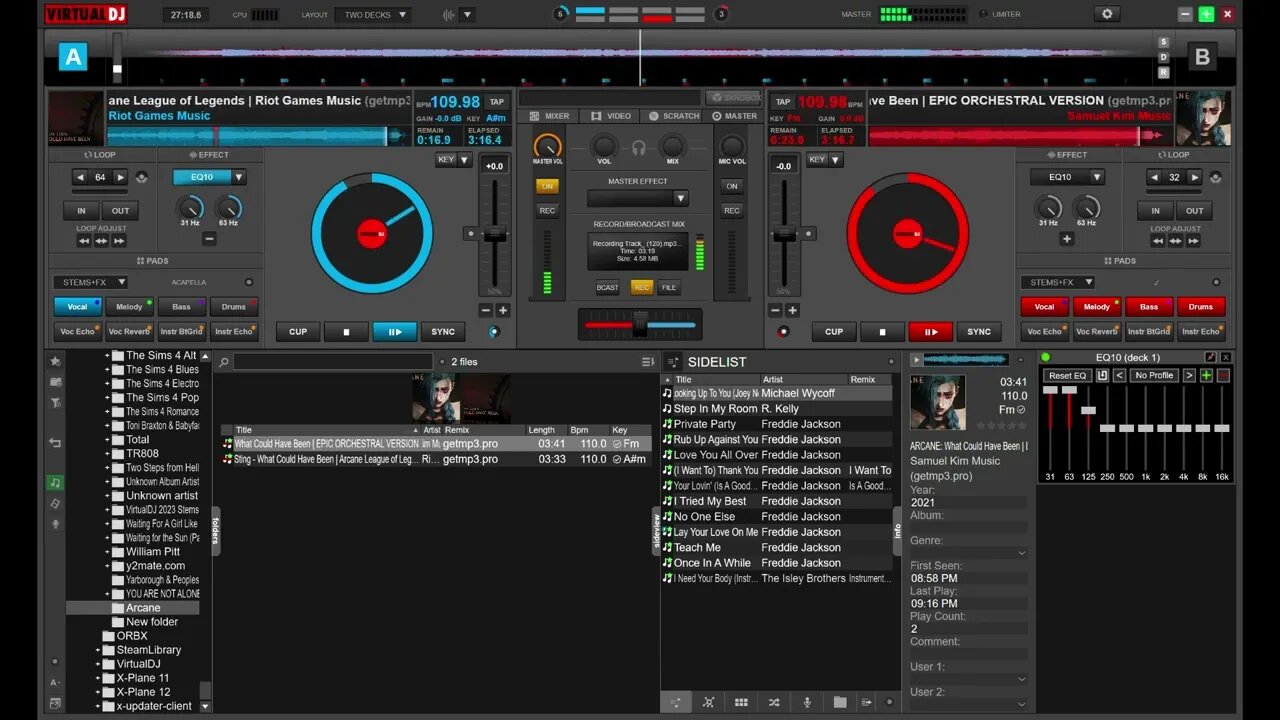This screenshot has width=1280, height=720.
Task: Open deck A effect dropdown arrow
Action: tap(239, 177)
